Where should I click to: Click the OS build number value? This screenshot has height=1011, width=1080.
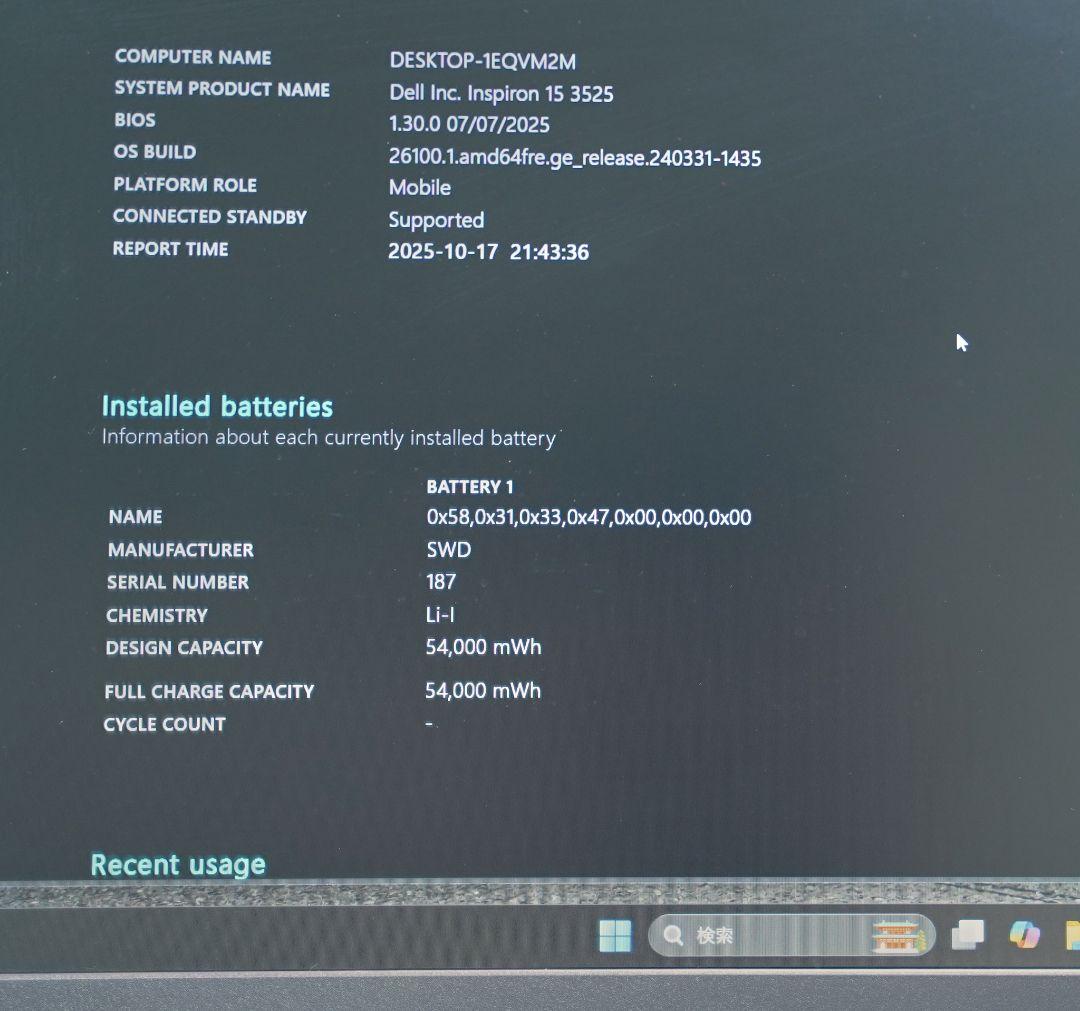pyautogui.click(x=574, y=158)
